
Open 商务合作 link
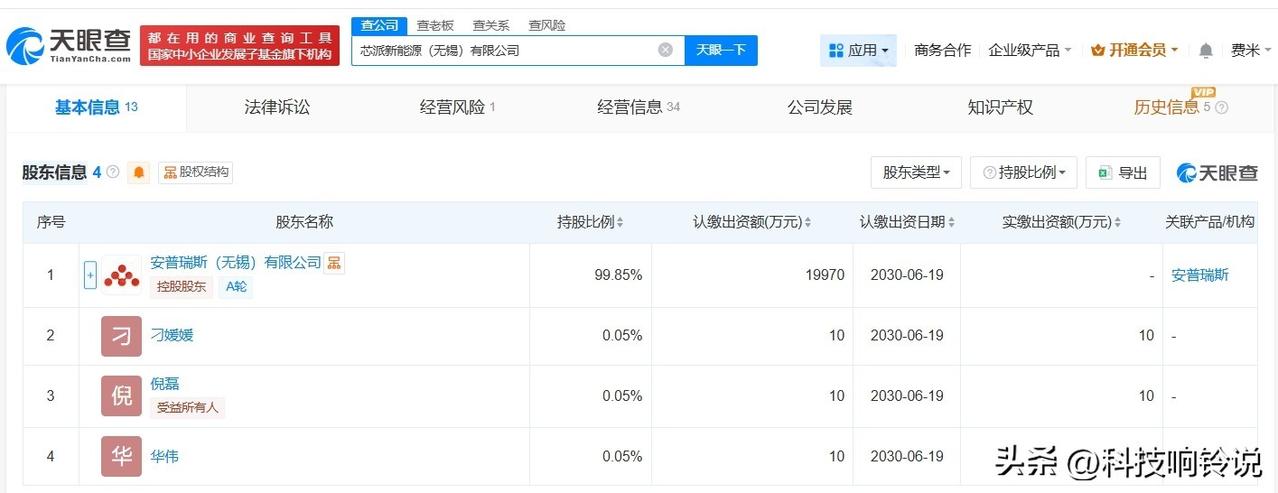click(x=942, y=50)
